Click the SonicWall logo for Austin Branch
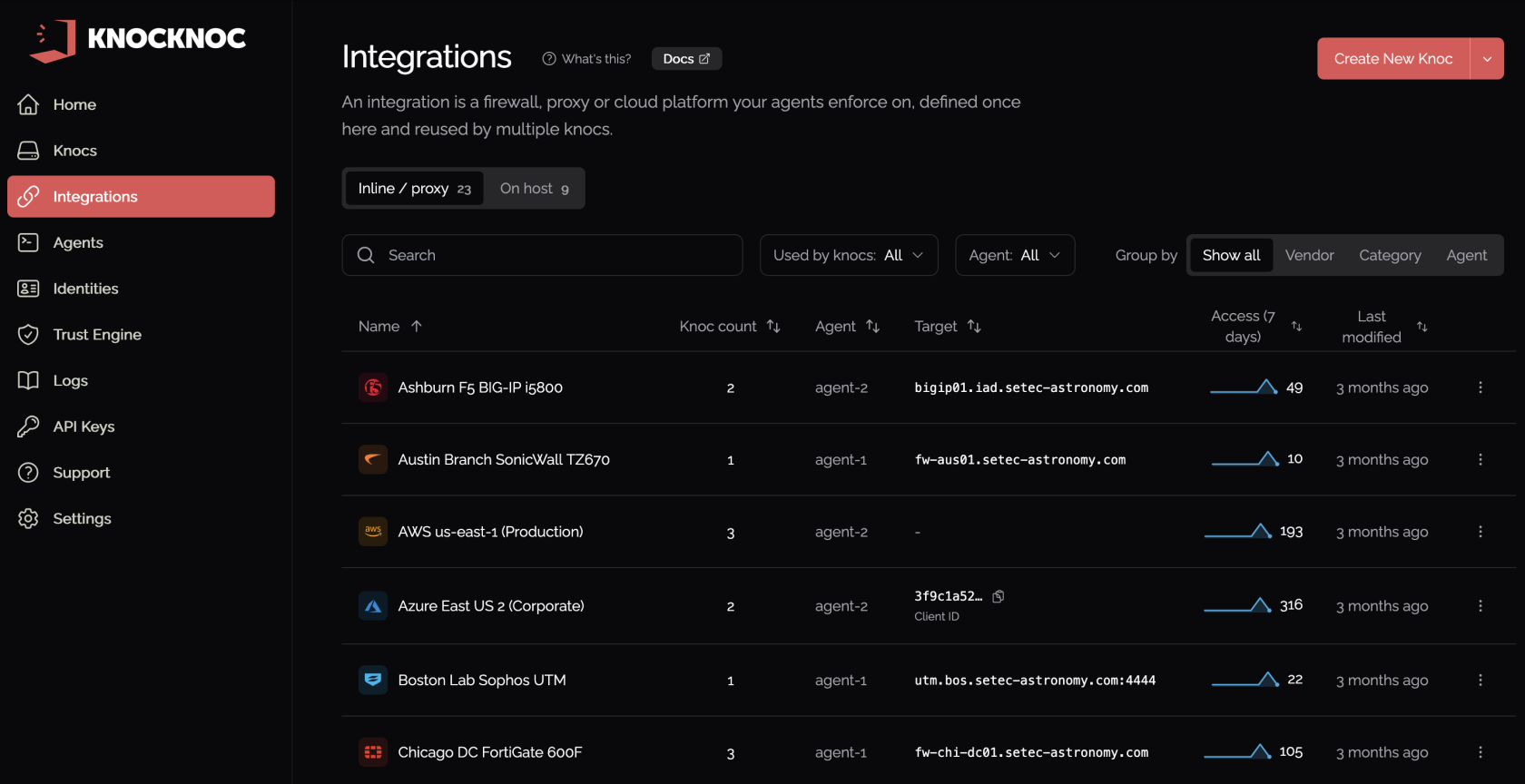The width and height of the screenshot is (1525, 784). 373,460
